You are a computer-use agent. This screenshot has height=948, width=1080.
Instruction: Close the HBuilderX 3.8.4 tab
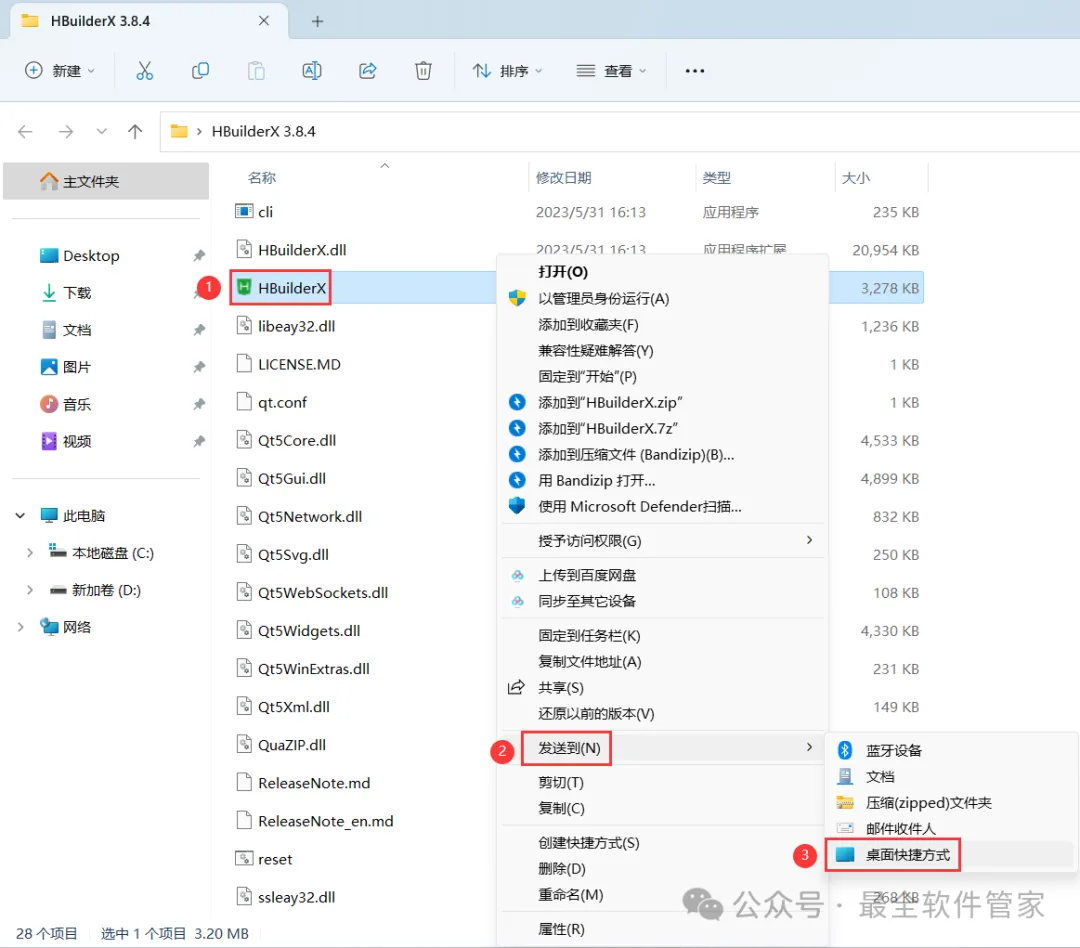[264, 21]
